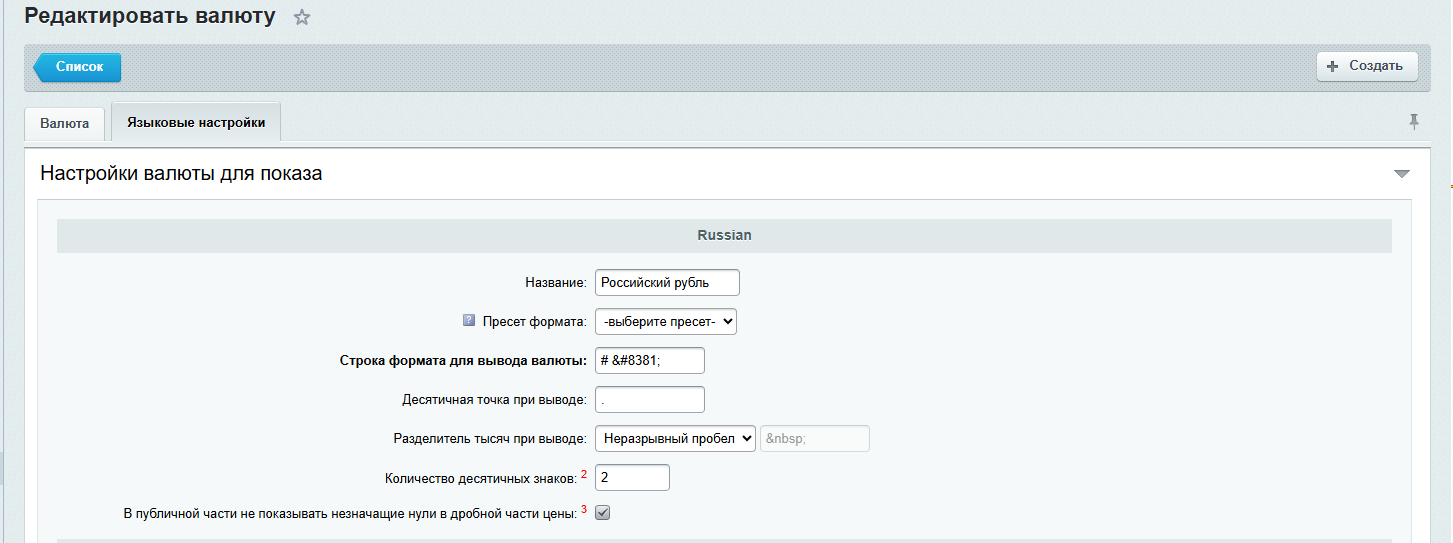The image size is (1453, 543).
Task: Collapse the section using the triangle arrow
Action: tap(1401, 174)
